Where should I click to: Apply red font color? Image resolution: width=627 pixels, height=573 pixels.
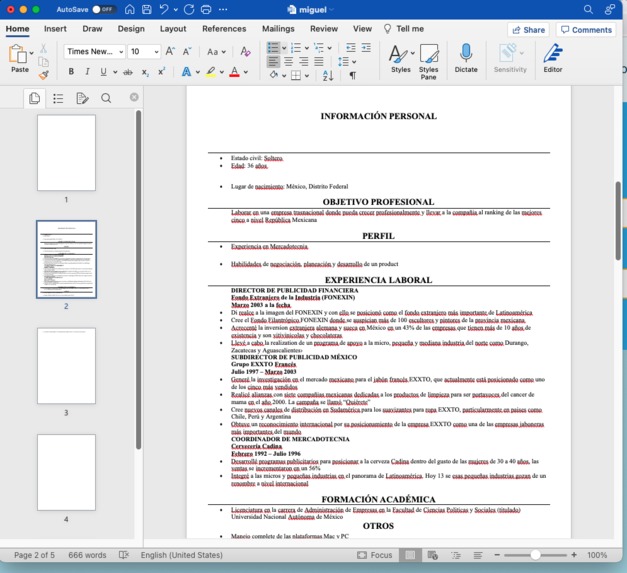(235, 72)
